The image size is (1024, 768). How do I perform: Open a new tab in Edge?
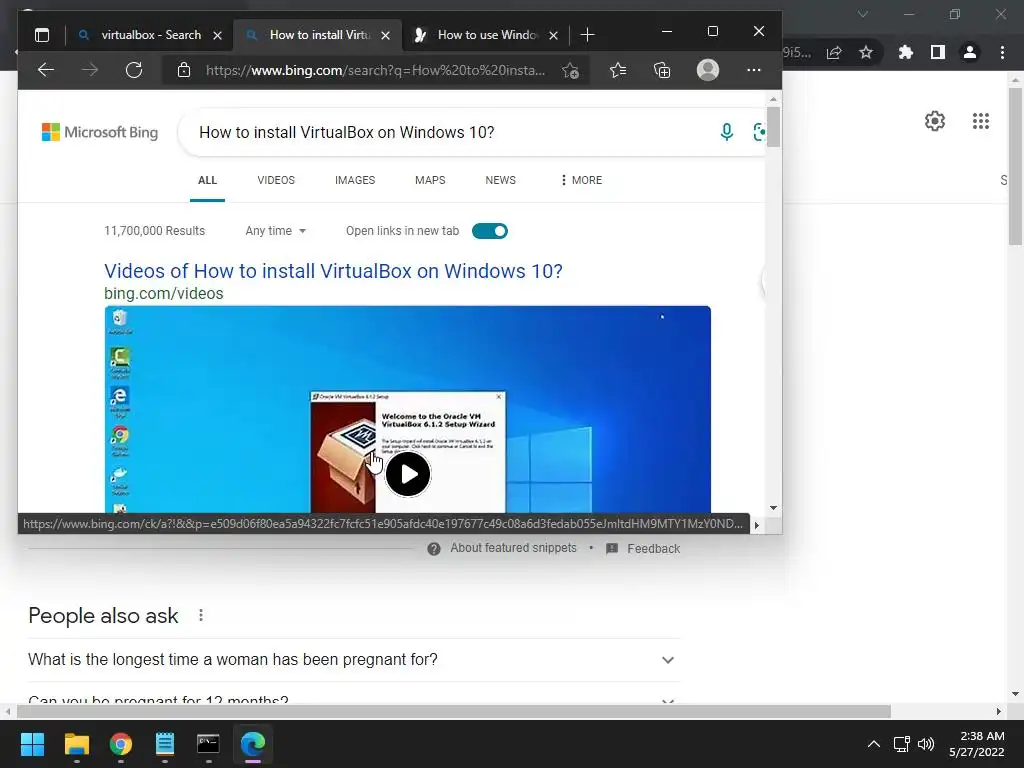pyautogui.click(x=587, y=35)
